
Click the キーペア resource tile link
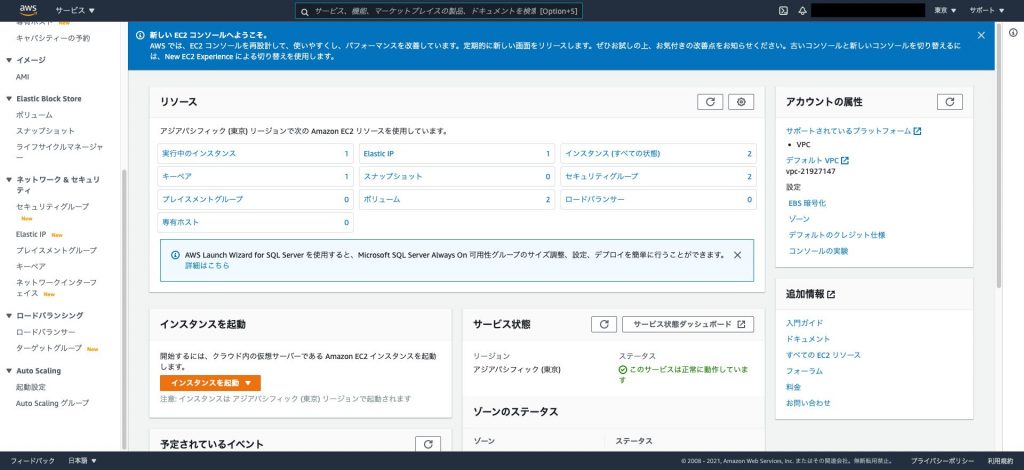pyautogui.click(x=177, y=177)
